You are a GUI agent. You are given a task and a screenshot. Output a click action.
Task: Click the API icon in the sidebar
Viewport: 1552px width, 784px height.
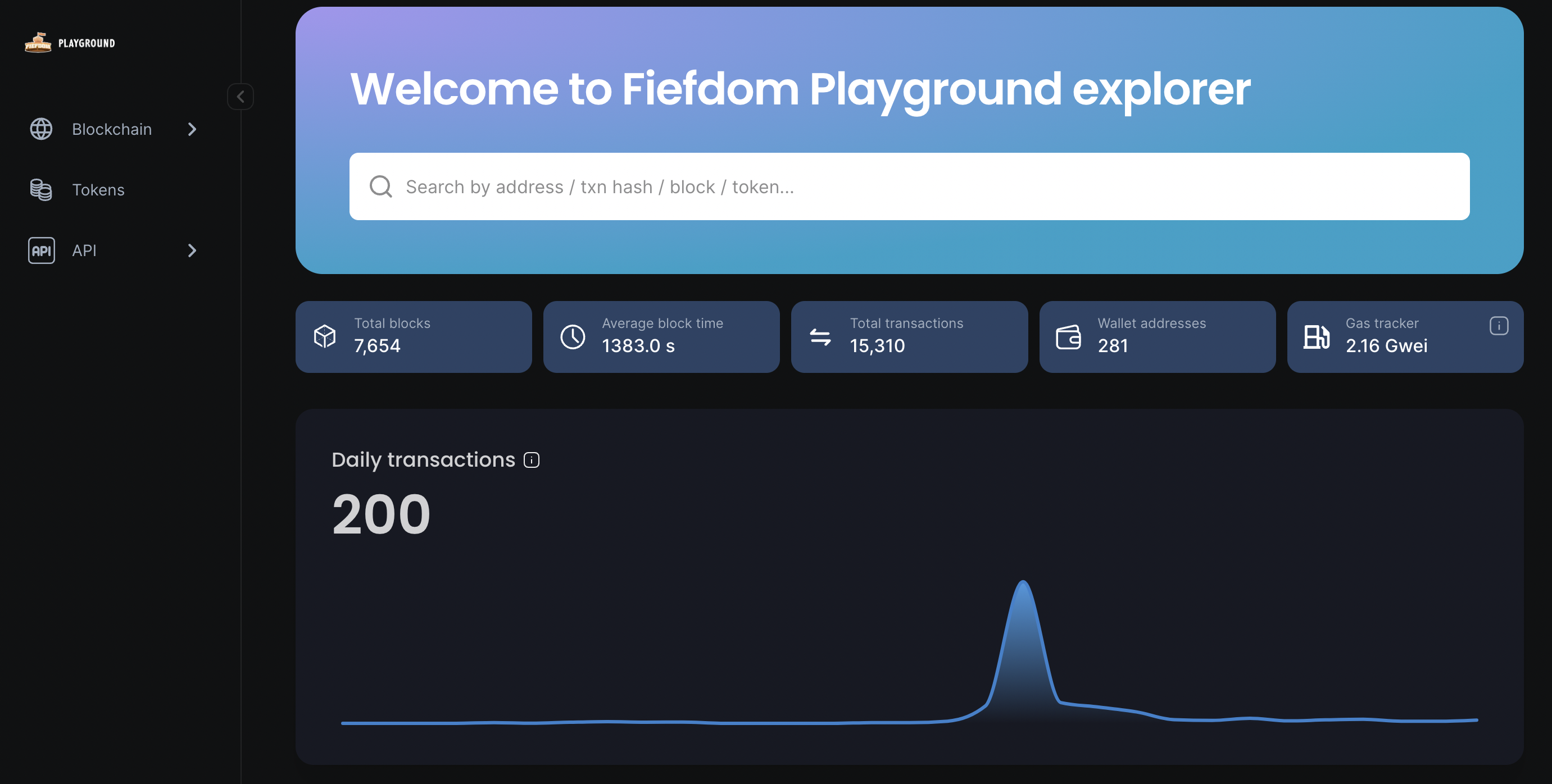tap(41, 250)
